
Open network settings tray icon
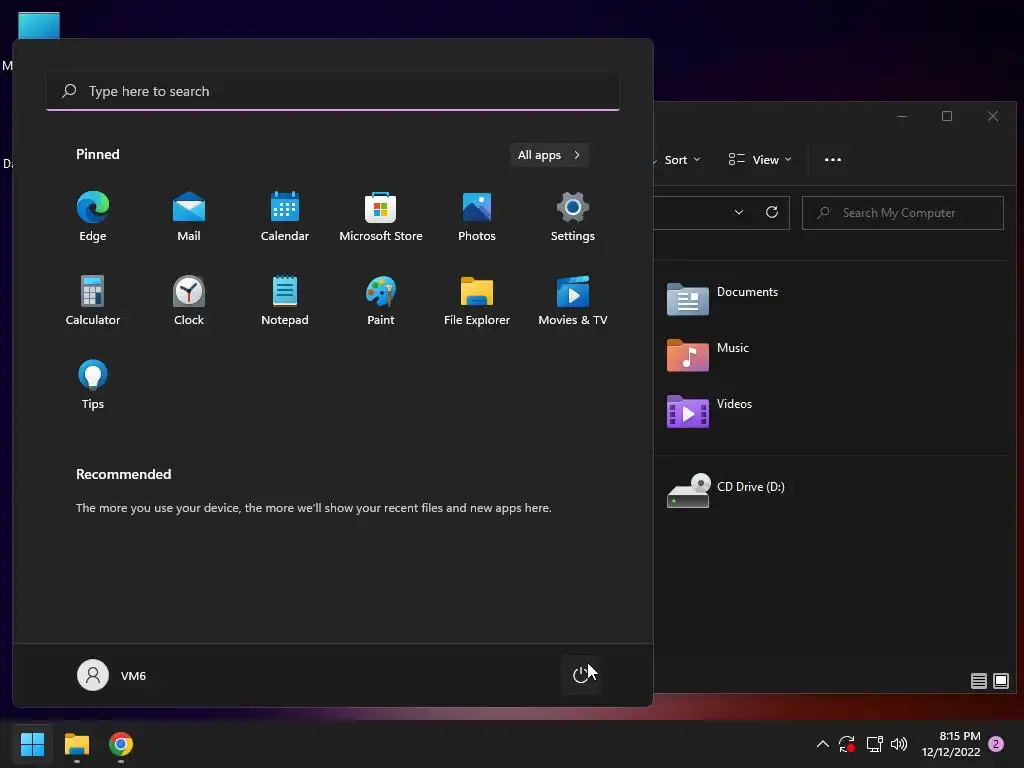[874, 744]
